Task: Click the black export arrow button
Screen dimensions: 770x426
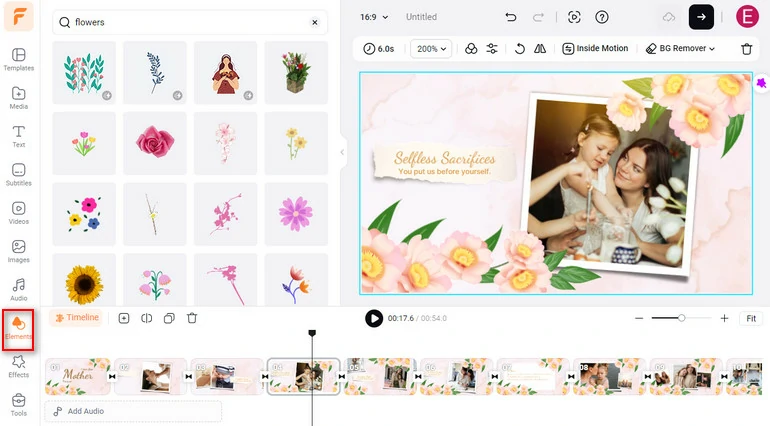Action: [701, 17]
